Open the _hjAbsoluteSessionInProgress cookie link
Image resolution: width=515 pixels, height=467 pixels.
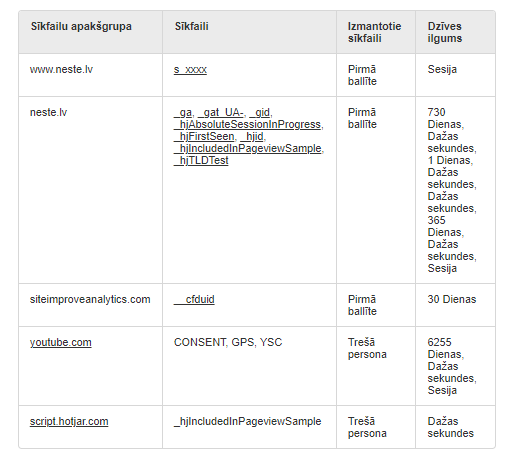248,125
